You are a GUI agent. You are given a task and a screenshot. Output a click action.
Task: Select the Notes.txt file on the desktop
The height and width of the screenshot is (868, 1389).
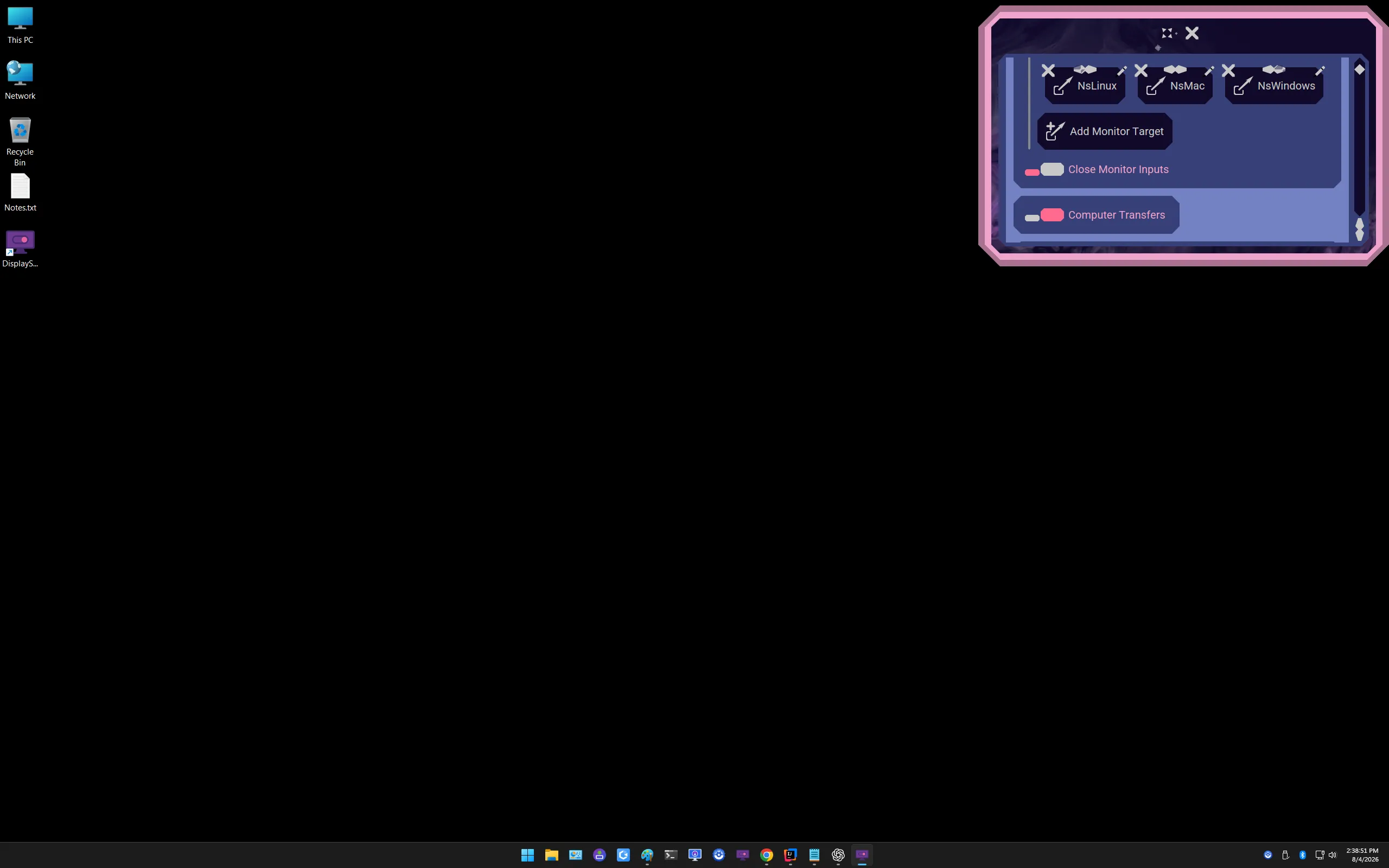click(x=20, y=193)
